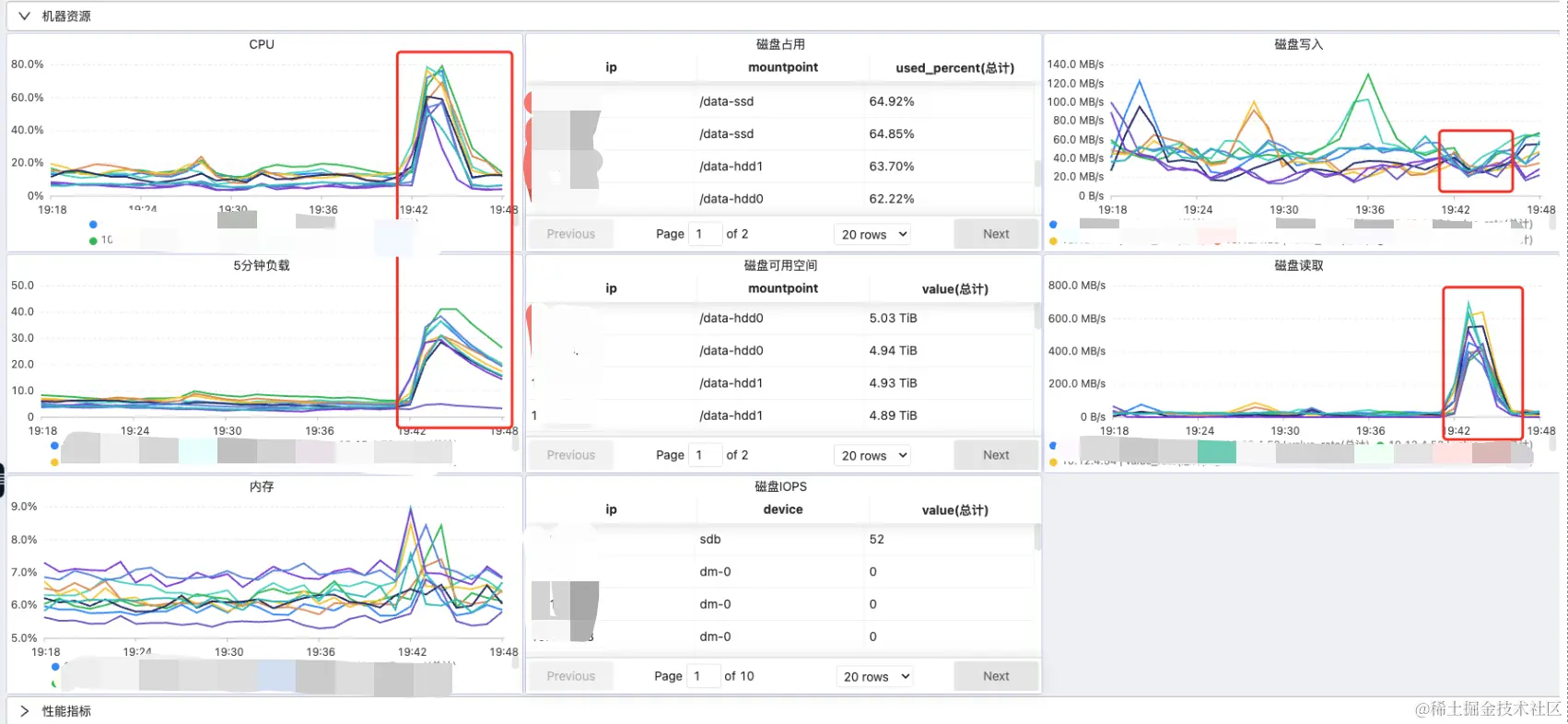Select /data-ssd in the 64.85% row
1568x724 pixels.
726,134
